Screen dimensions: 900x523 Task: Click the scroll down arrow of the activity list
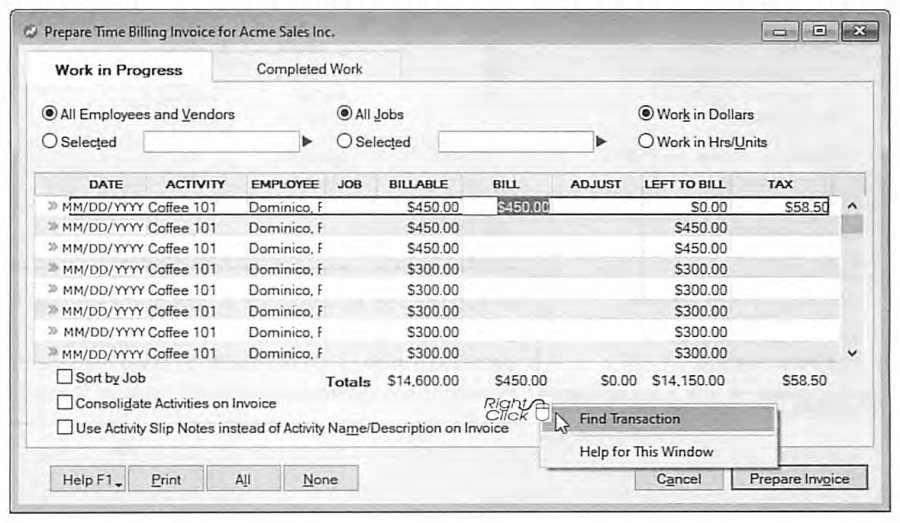(x=852, y=353)
